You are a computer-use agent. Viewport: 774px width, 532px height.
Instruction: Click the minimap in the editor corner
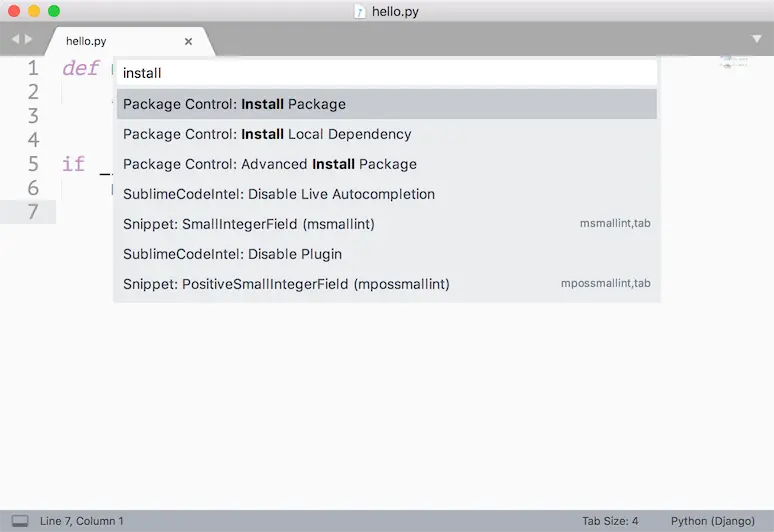(735, 63)
